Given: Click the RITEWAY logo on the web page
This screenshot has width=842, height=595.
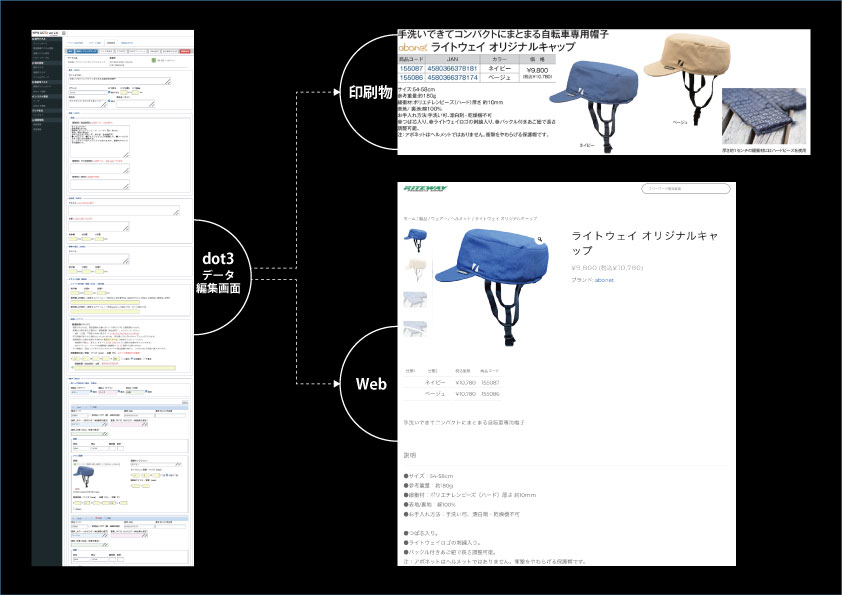Looking at the screenshot, I should [x=425, y=188].
